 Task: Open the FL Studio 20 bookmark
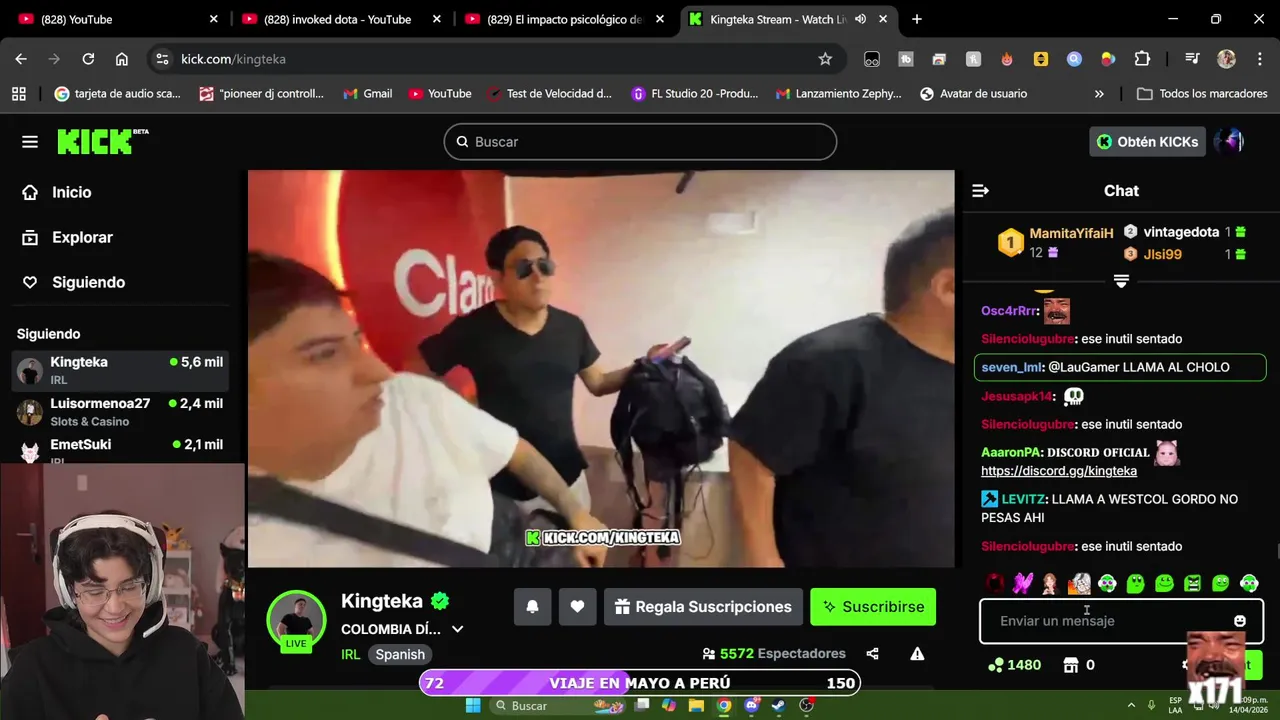click(x=695, y=94)
